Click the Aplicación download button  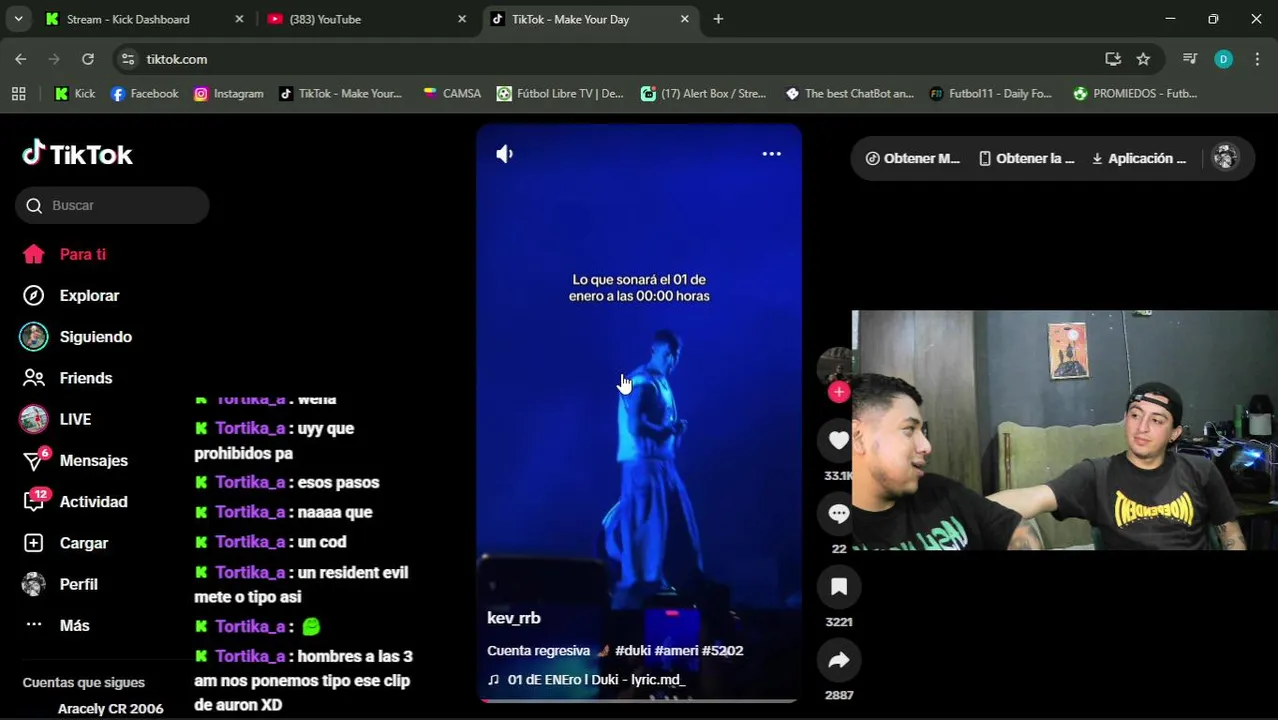1138,158
